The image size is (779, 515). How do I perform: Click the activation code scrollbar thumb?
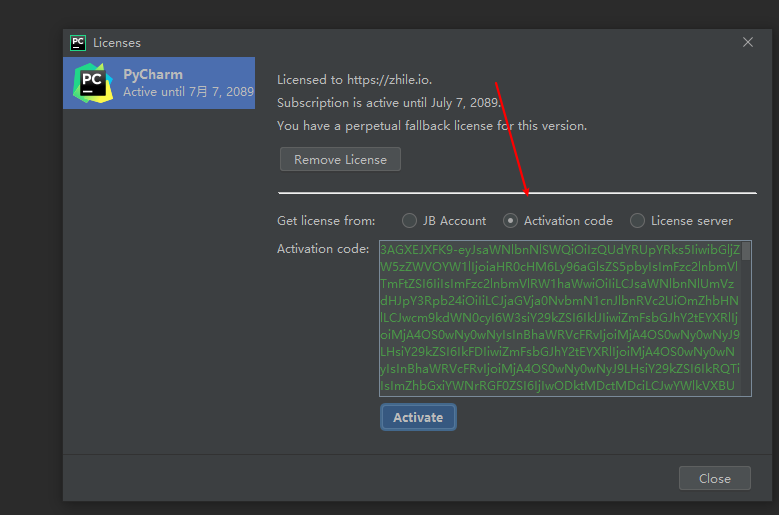746,251
